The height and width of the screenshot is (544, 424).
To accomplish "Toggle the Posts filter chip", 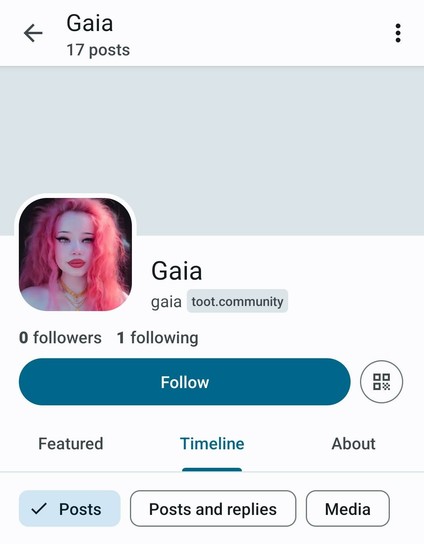I will click(70, 509).
